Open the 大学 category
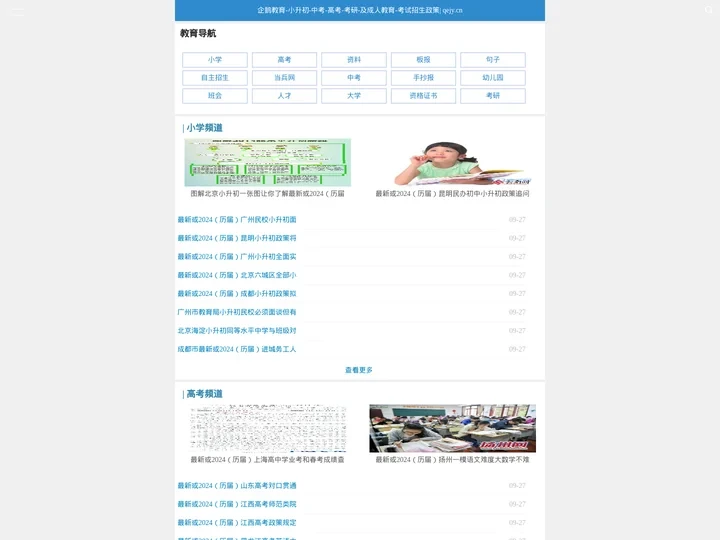Viewport: 720px width, 540px height. click(354, 96)
